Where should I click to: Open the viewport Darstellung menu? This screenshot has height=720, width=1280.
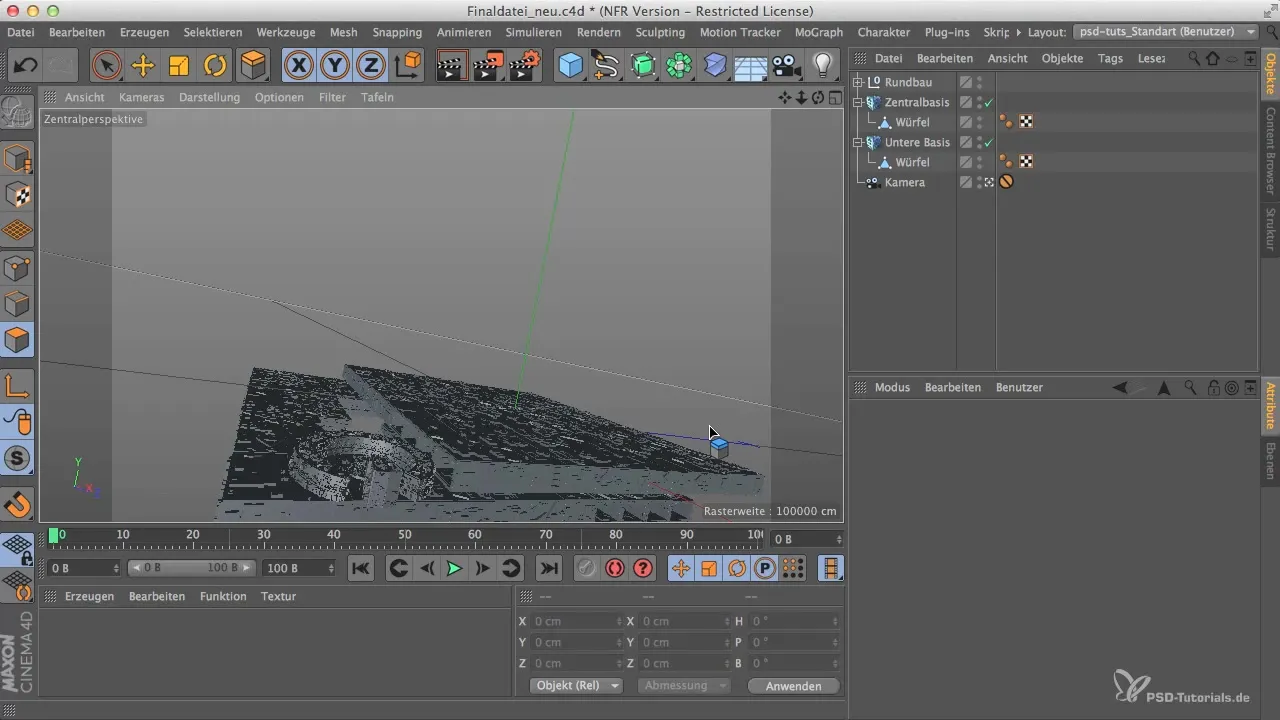point(209,97)
